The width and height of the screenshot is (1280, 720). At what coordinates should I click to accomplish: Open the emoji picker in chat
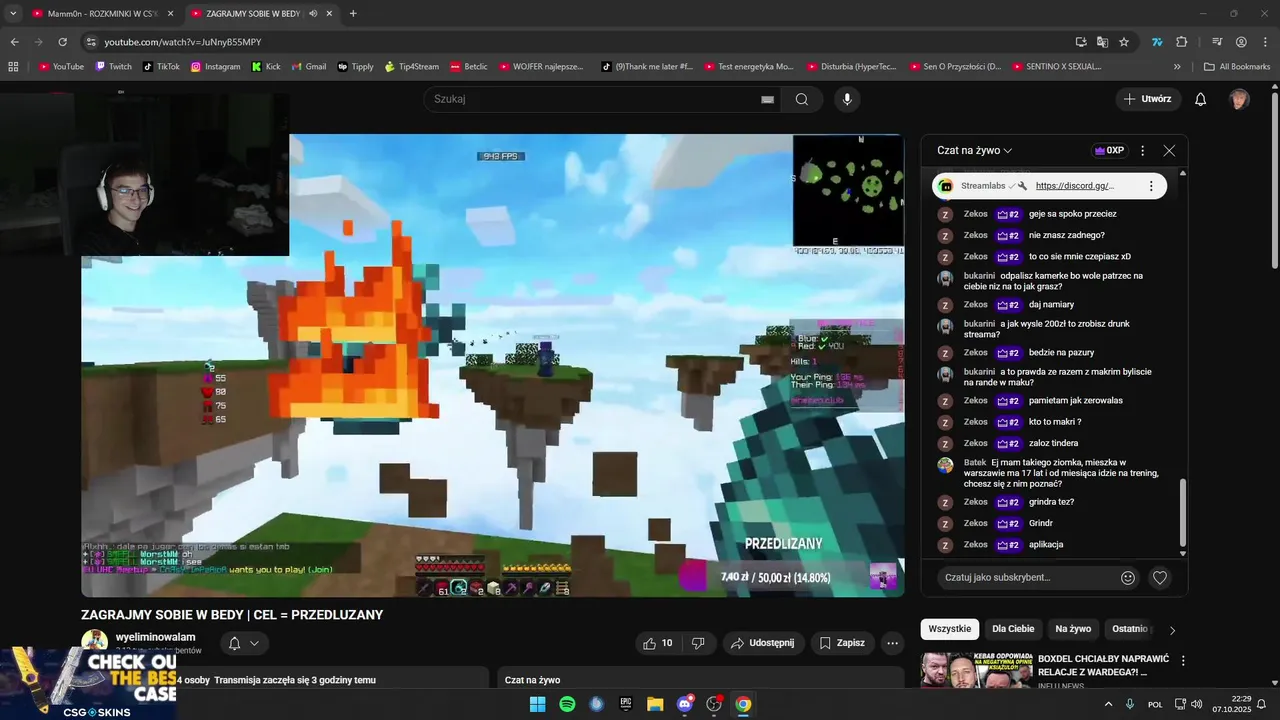pos(1128,577)
